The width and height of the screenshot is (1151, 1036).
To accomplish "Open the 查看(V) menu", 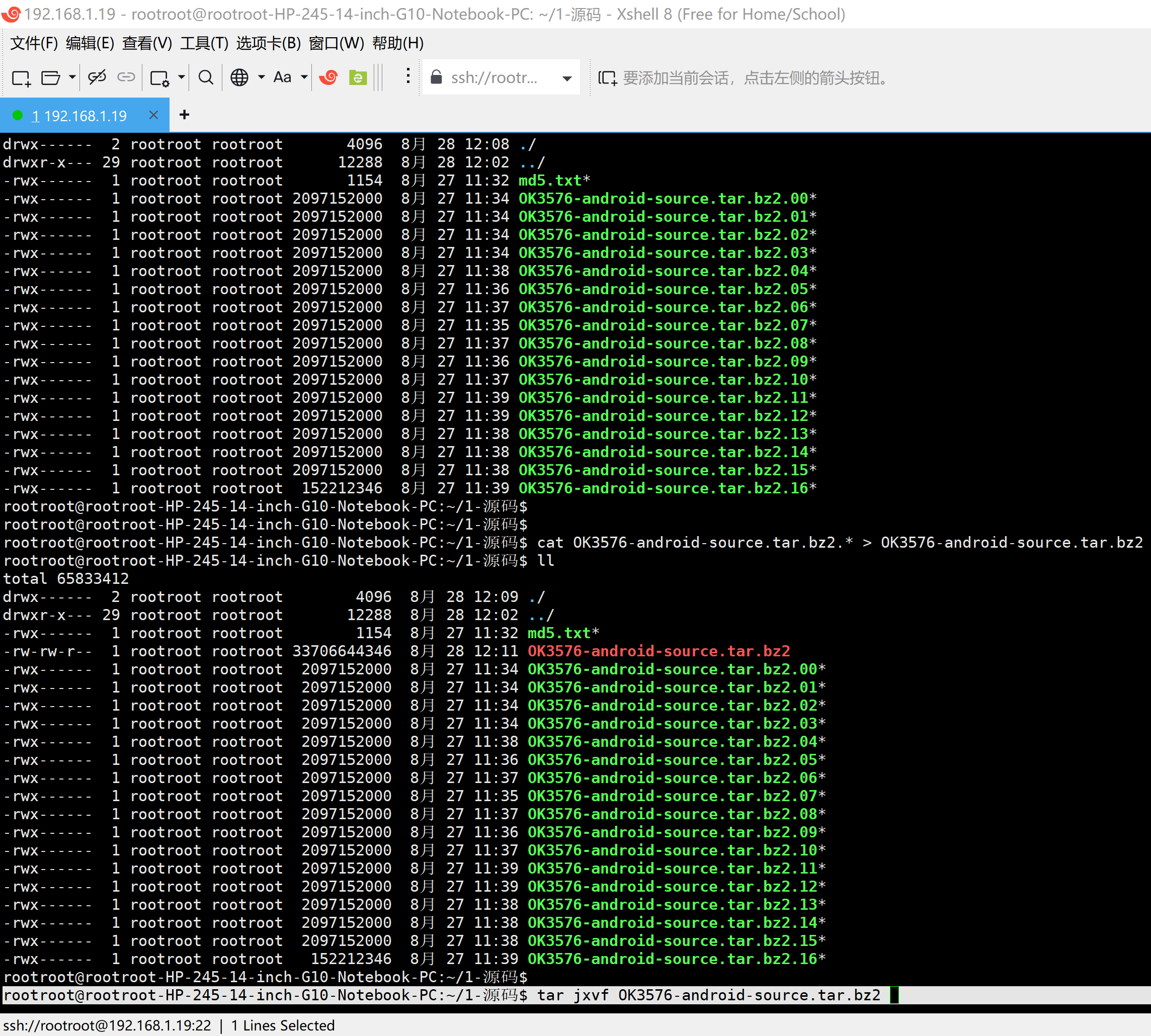I will (147, 43).
